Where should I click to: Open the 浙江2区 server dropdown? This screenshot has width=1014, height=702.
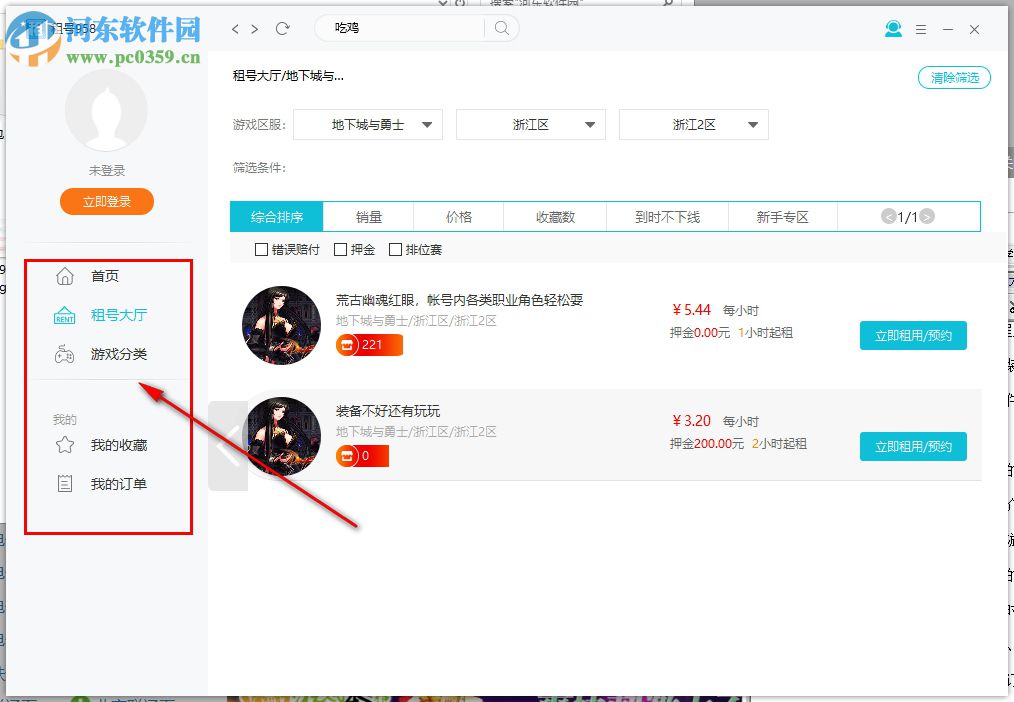click(x=693, y=124)
